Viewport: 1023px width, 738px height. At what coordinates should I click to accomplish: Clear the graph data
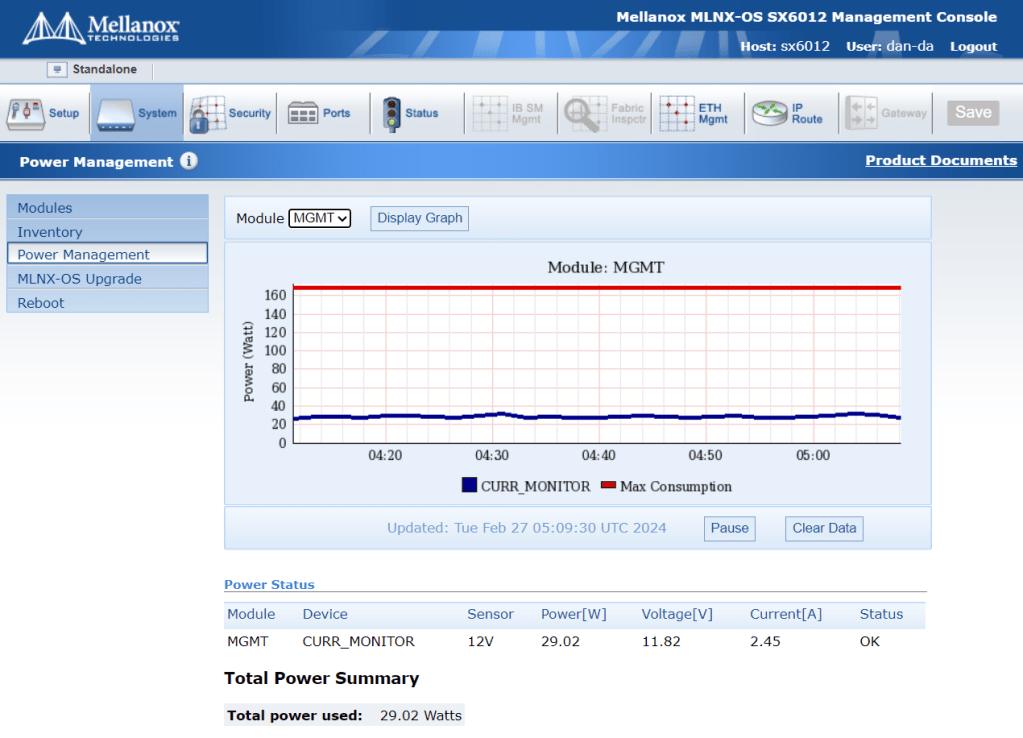[x=823, y=528]
